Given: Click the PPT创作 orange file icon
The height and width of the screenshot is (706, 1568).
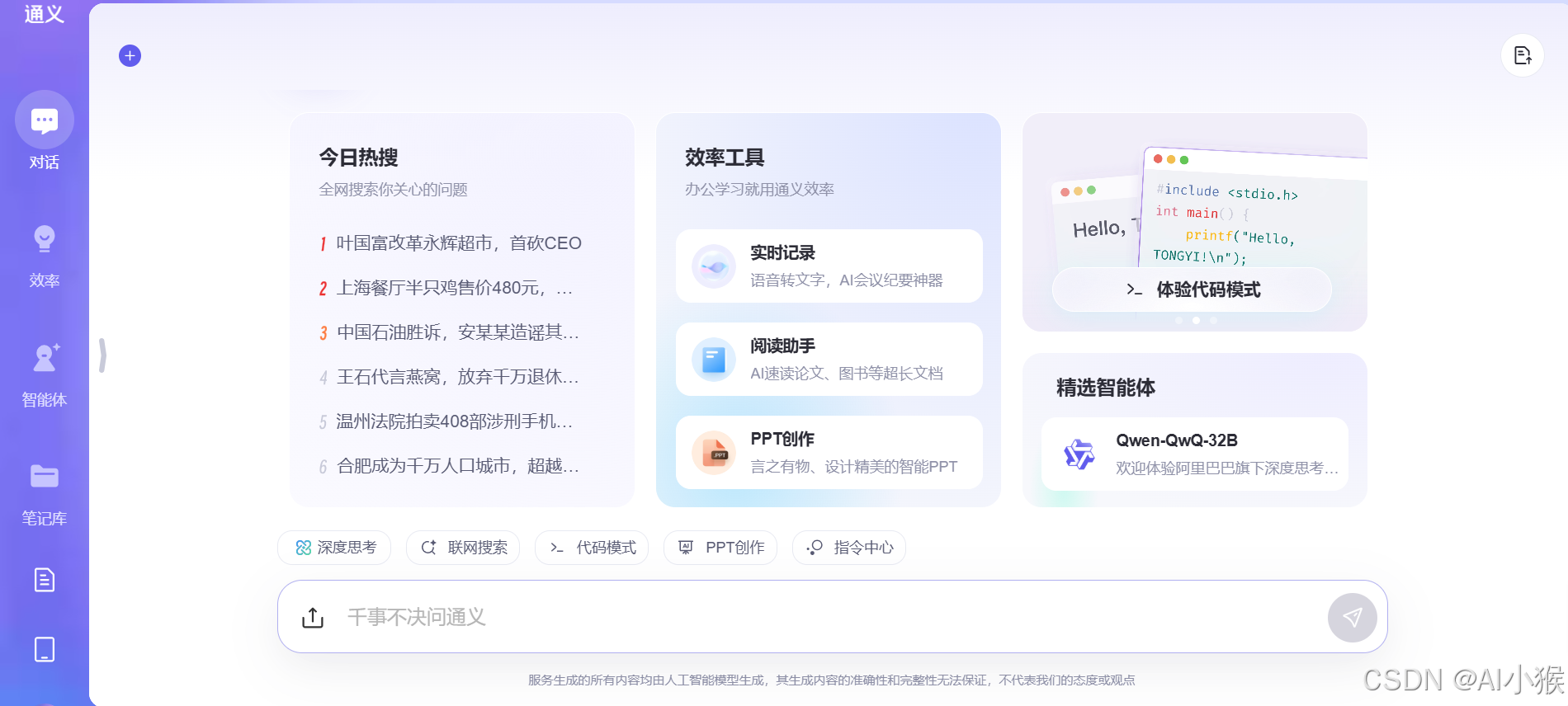Looking at the screenshot, I should click(714, 453).
